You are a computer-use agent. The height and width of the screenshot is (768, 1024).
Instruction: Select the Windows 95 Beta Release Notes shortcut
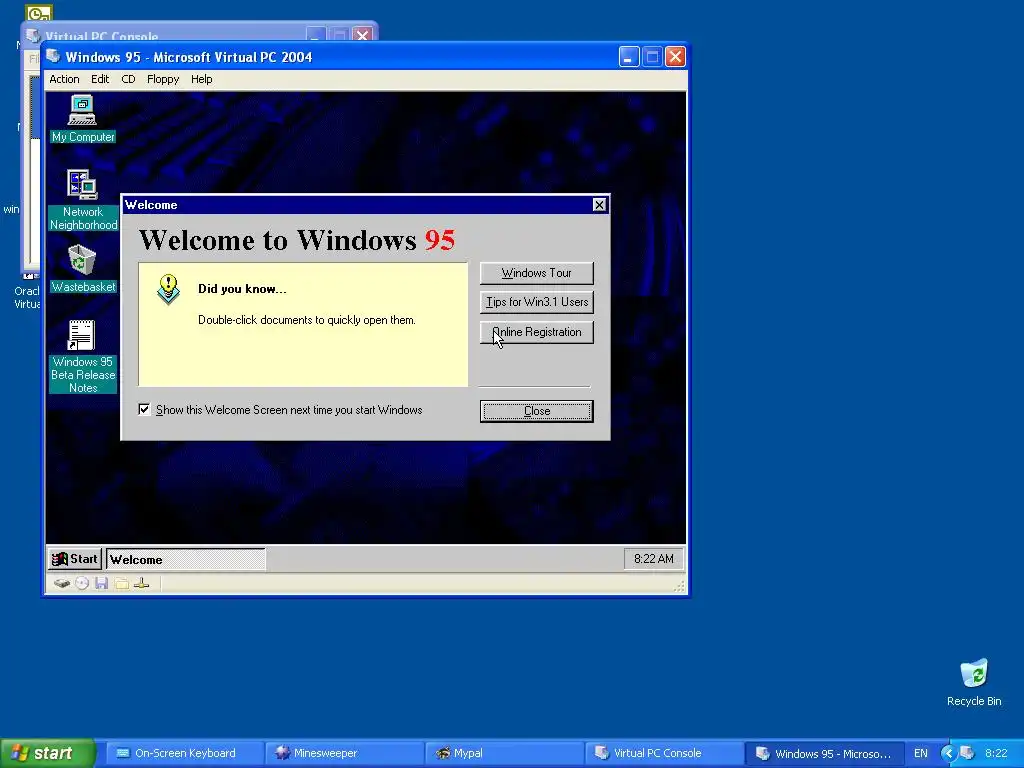tap(82, 356)
